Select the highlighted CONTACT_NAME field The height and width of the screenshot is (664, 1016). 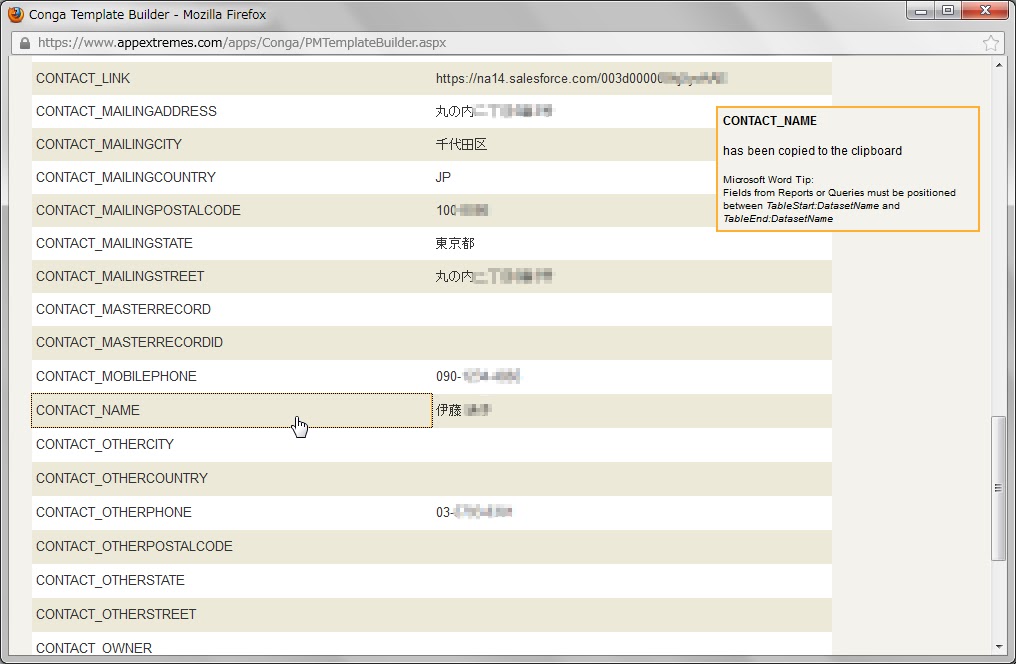click(x=231, y=411)
